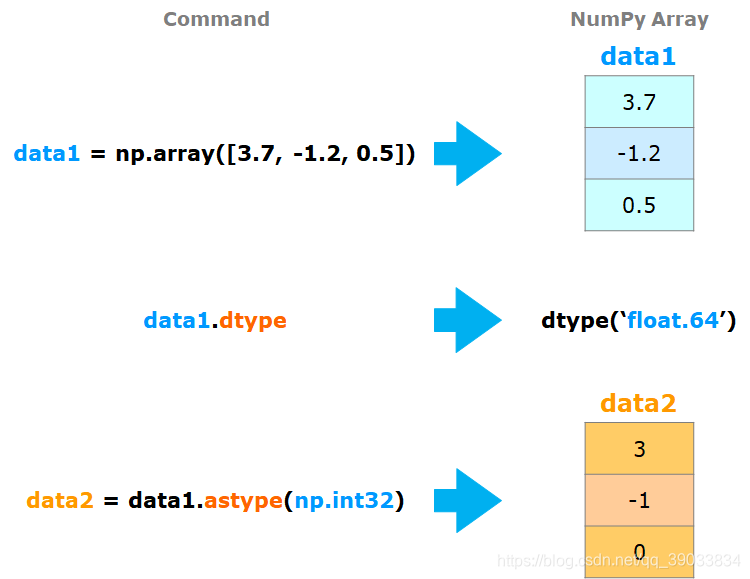Select the blue 'data1' array title
The height and width of the screenshot is (579, 750).
(x=638, y=56)
